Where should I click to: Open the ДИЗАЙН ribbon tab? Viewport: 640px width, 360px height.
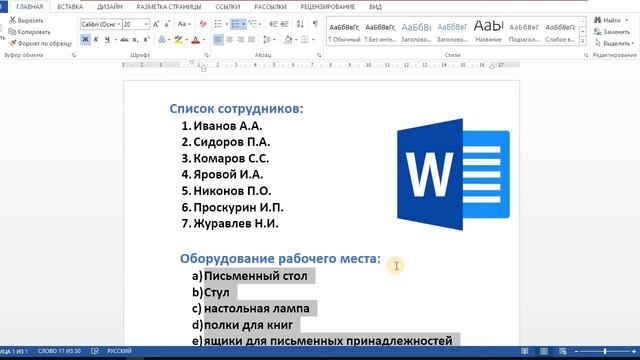109,7
